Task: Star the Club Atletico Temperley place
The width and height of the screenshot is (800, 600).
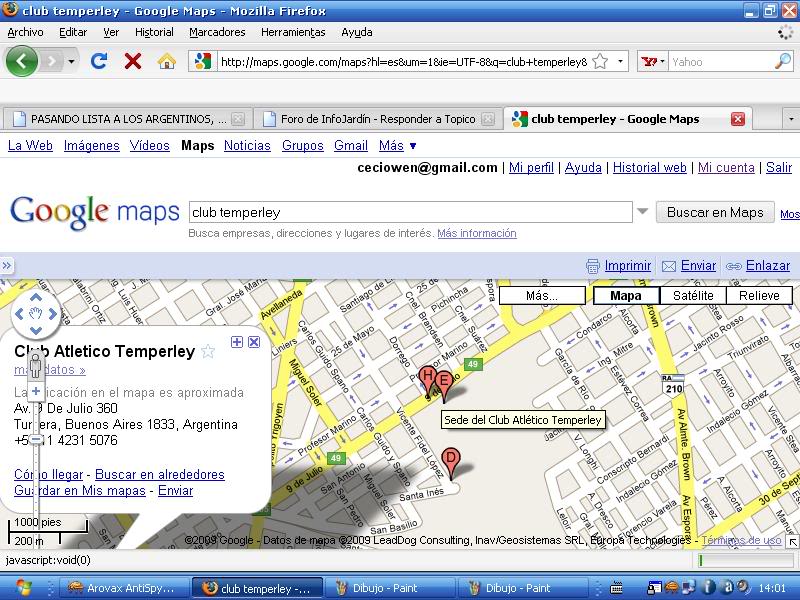Action: (x=208, y=351)
